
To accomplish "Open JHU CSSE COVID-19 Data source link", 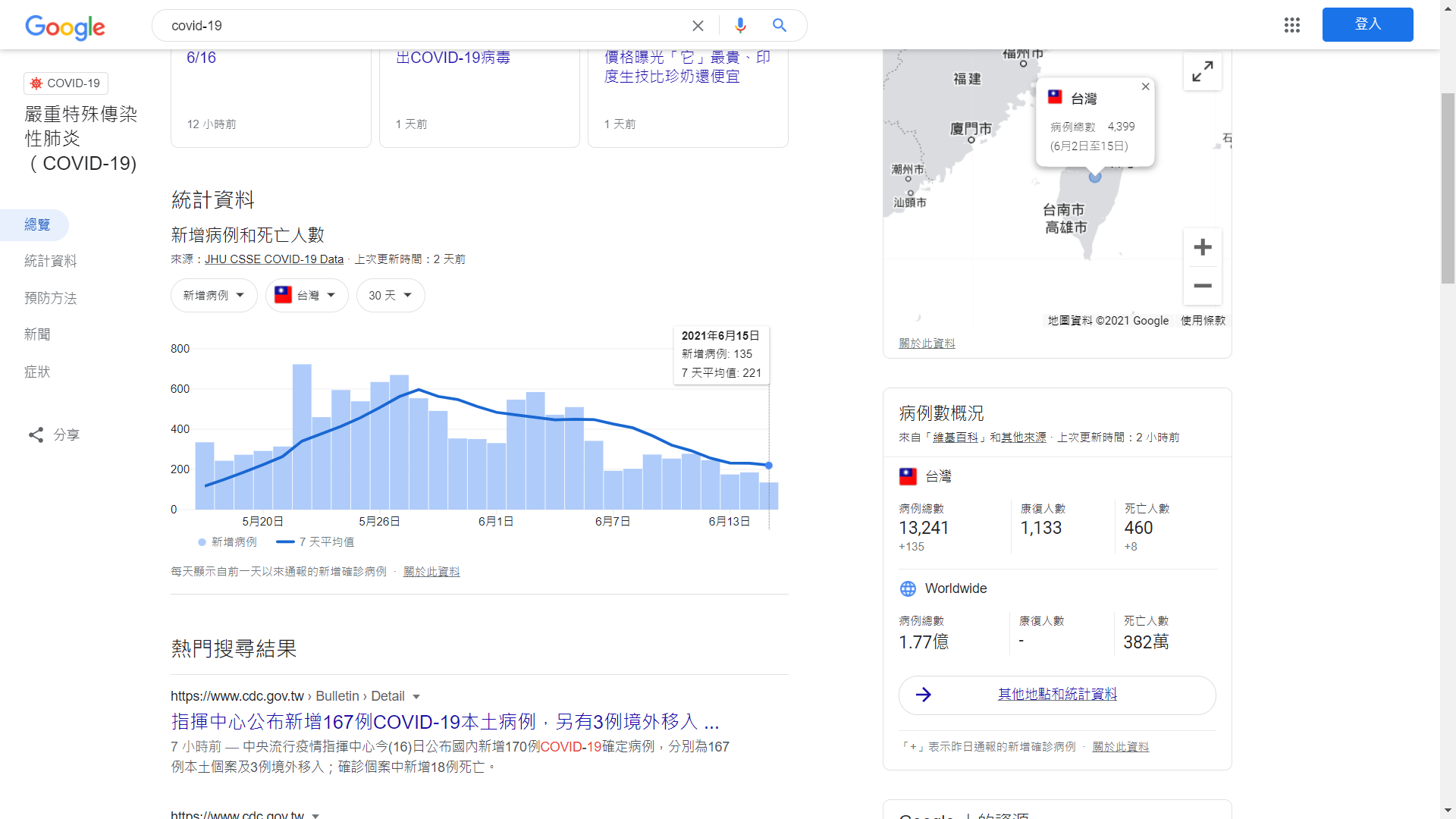I will tap(274, 259).
